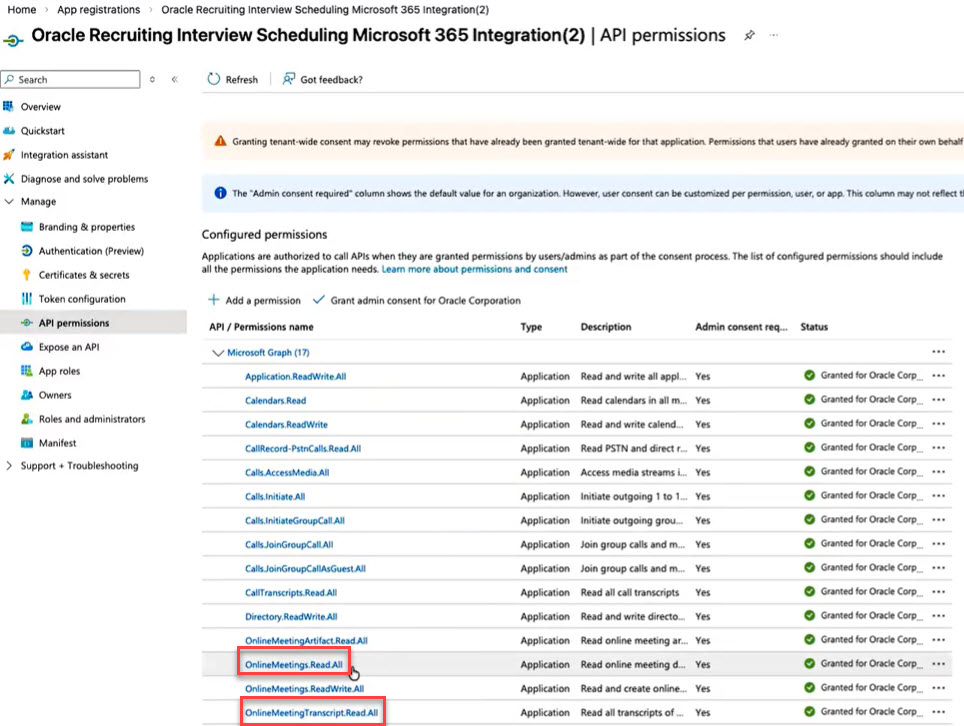Click 'Read all call transcripts' description text
964x726 pixels.
(630, 592)
